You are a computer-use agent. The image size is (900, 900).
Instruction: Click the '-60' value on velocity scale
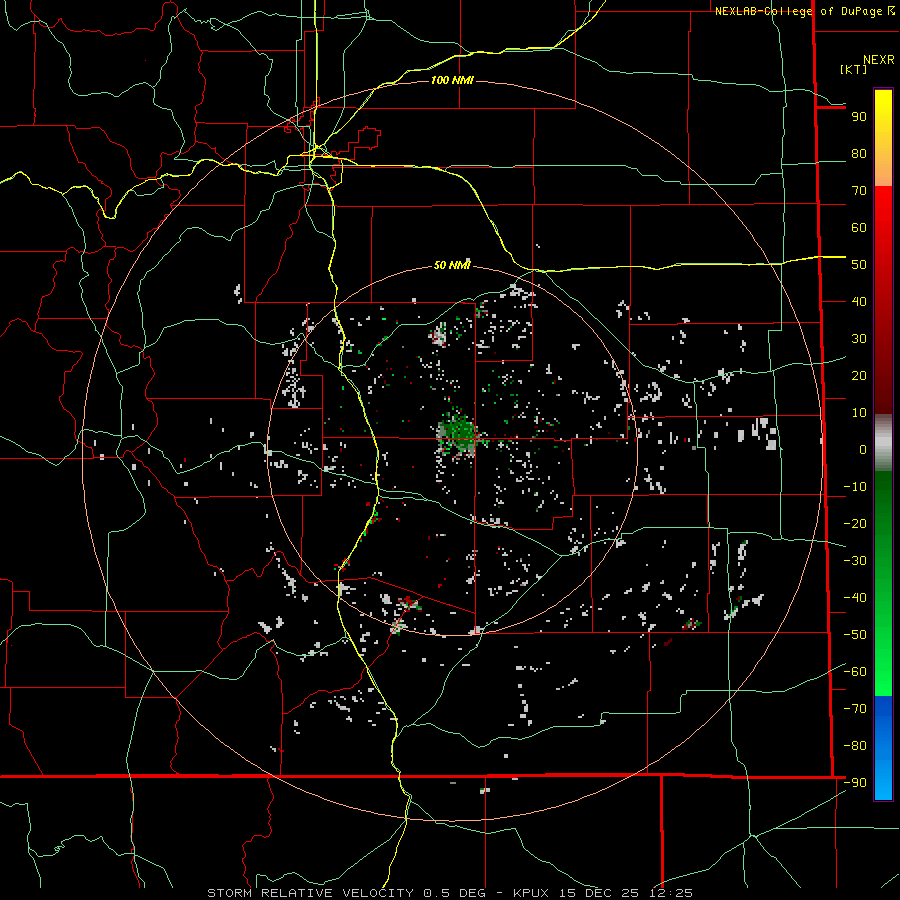pos(855,672)
